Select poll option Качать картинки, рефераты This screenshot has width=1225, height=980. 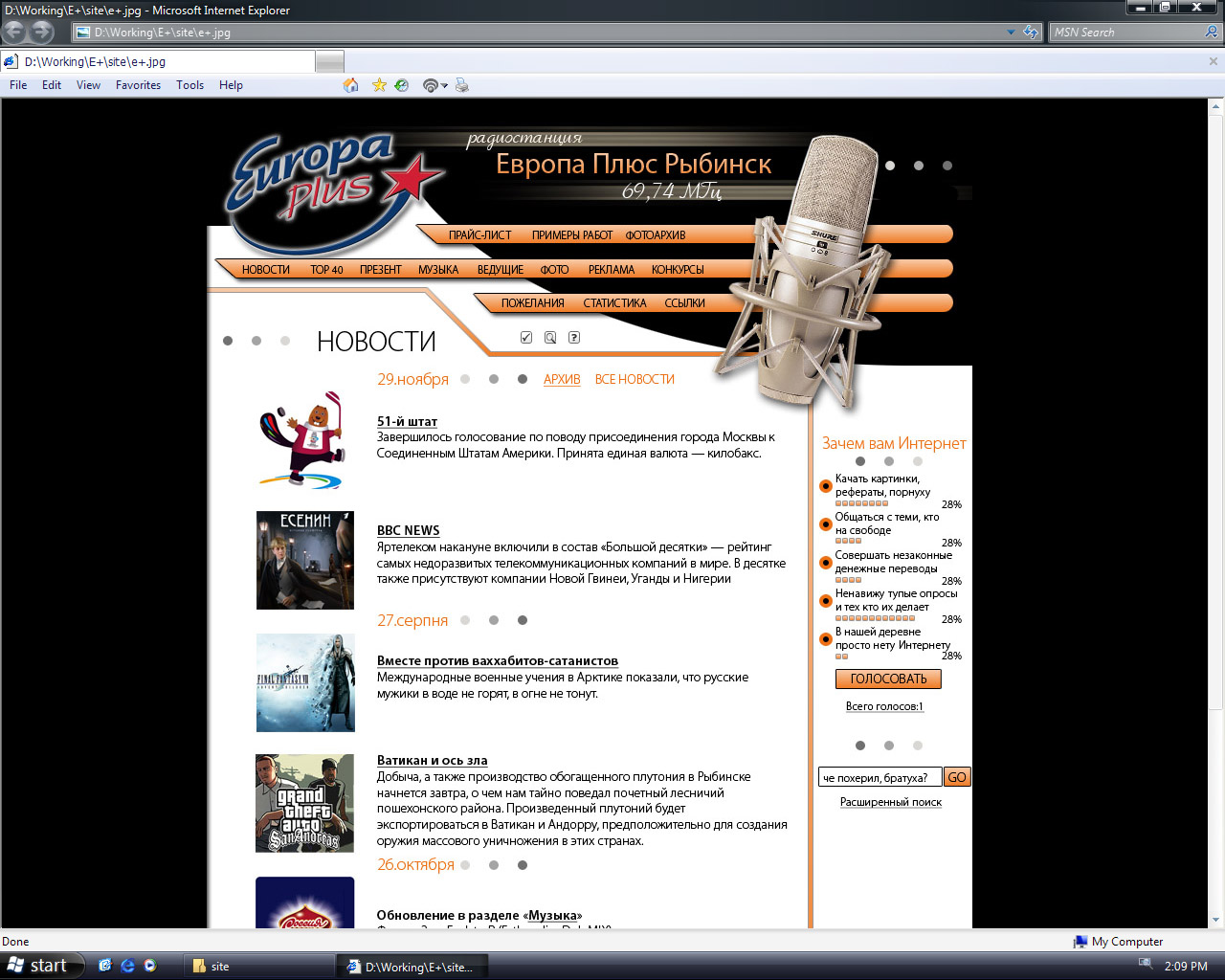click(826, 486)
